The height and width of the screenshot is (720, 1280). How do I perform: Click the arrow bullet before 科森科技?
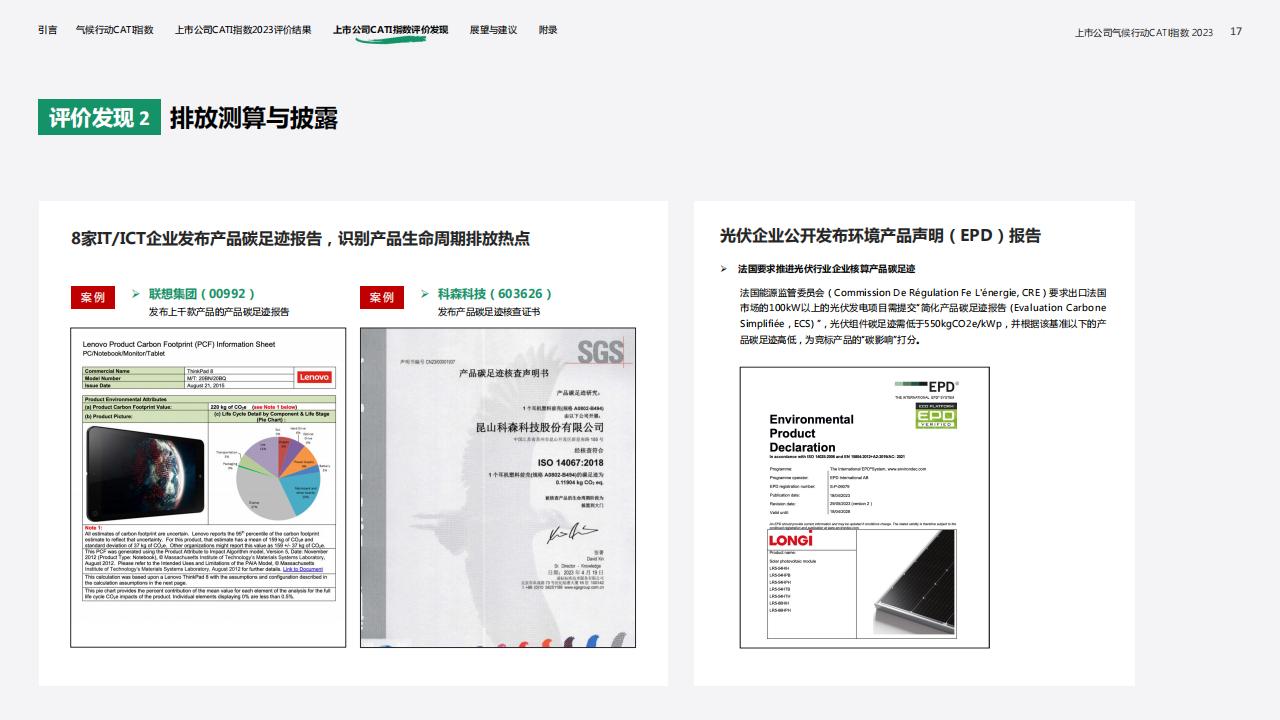[x=425, y=294]
